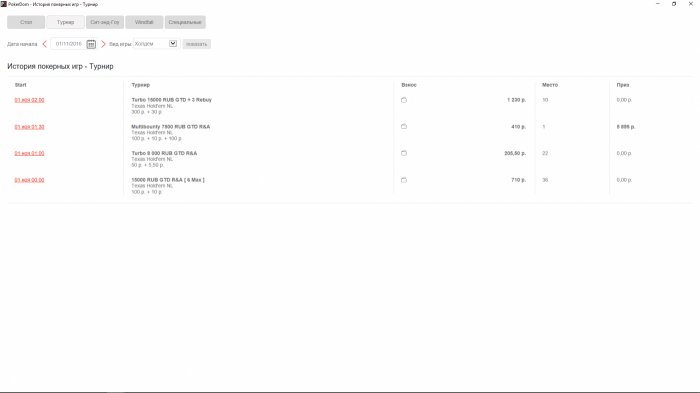The width and height of the screenshot is (700, 393).
Task: Click the PokerDom app icon in title bar
Action: point(4,4)
